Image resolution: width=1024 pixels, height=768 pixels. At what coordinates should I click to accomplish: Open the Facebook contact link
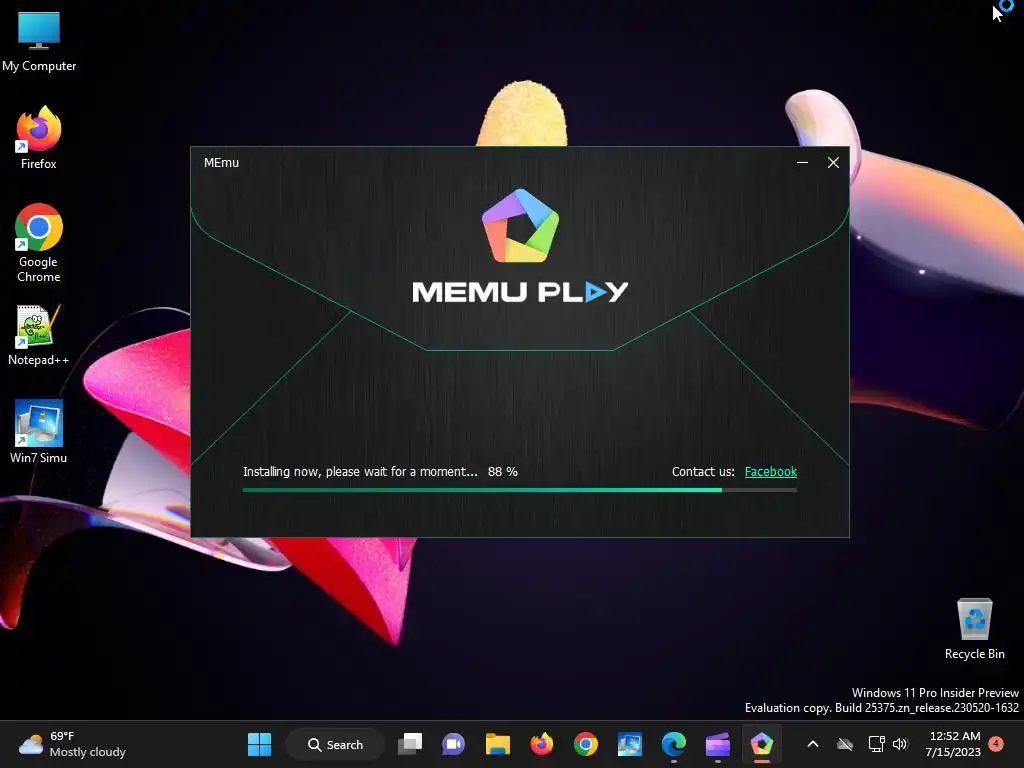771,472
